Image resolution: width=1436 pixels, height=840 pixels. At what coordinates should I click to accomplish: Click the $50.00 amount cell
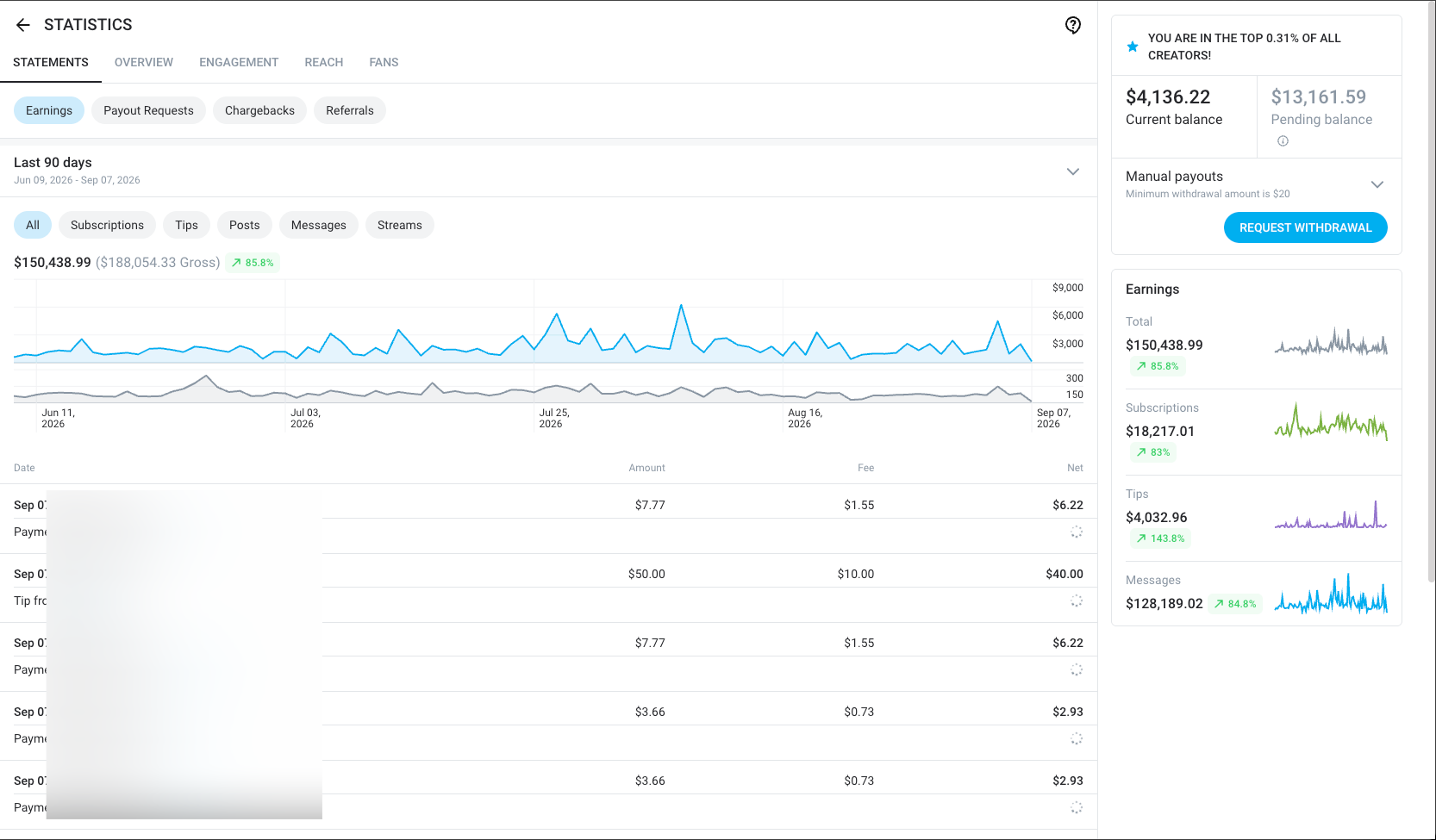[x=646, y=574]
